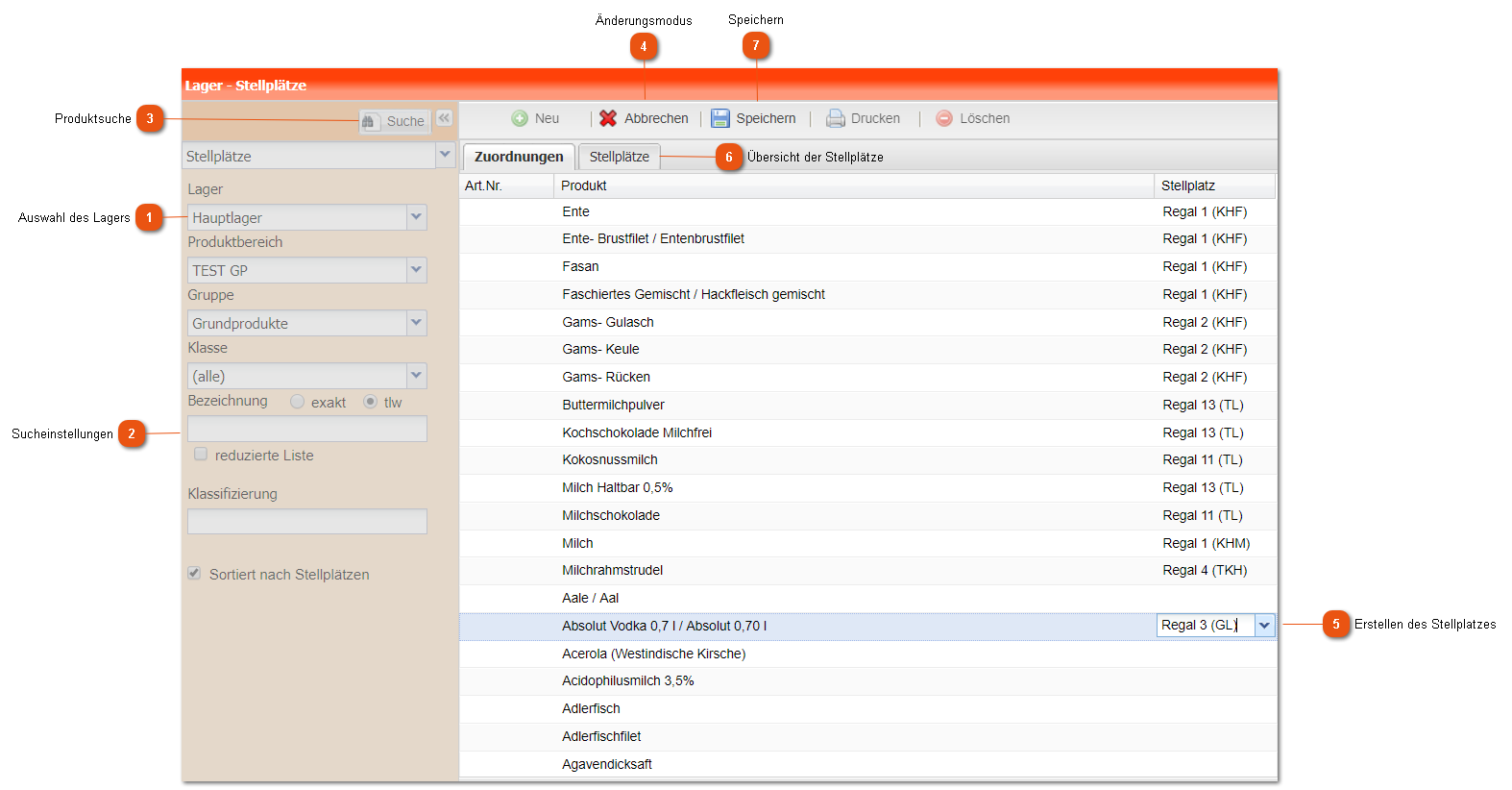Click the Abbrechen button label
This screenshot has height=790, width=1512.
[656, 118]
